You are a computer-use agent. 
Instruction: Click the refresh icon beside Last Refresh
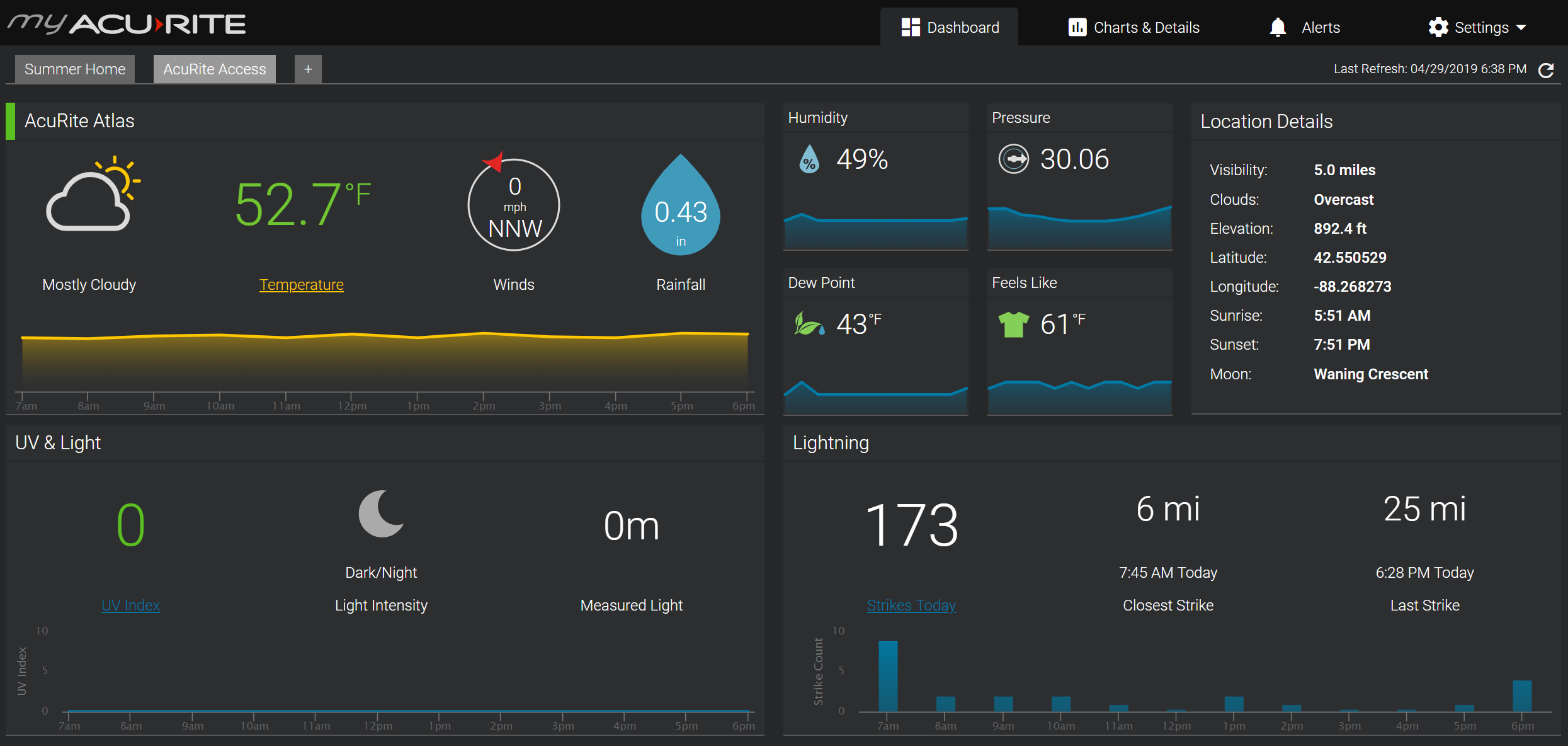click(1546, 70)
